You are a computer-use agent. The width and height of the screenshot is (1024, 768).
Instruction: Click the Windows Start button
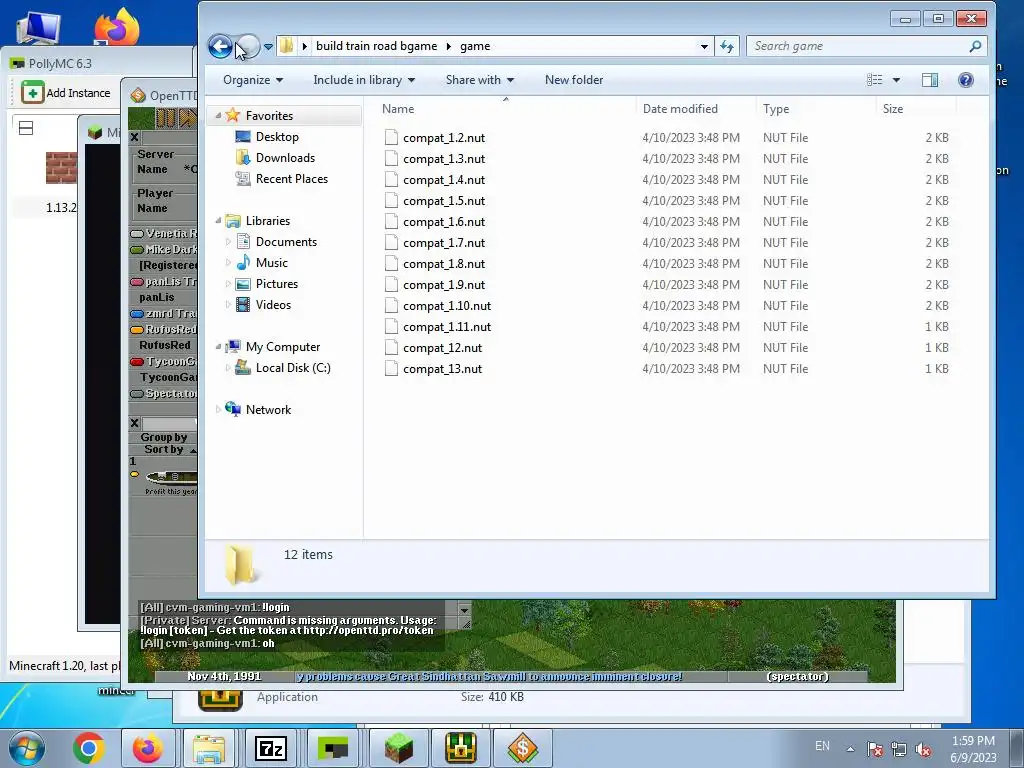(x=27, y=748)
